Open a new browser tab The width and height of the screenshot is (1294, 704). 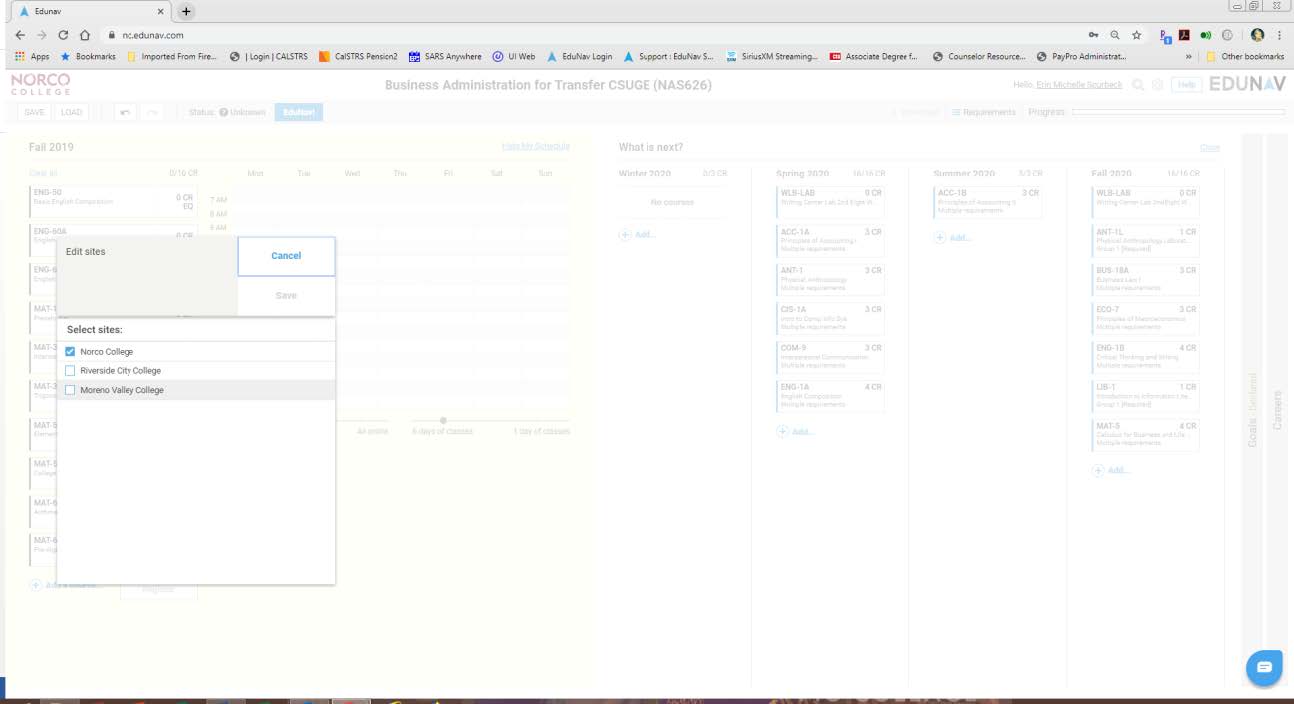click(x=186, y=11)
